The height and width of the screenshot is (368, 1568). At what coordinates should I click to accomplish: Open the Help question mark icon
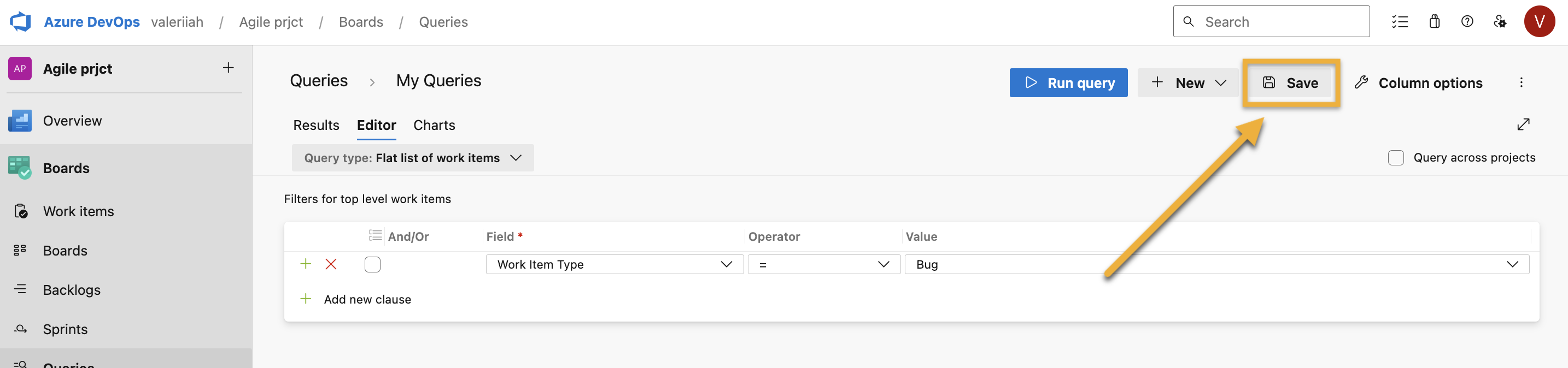click(1467, 22)
